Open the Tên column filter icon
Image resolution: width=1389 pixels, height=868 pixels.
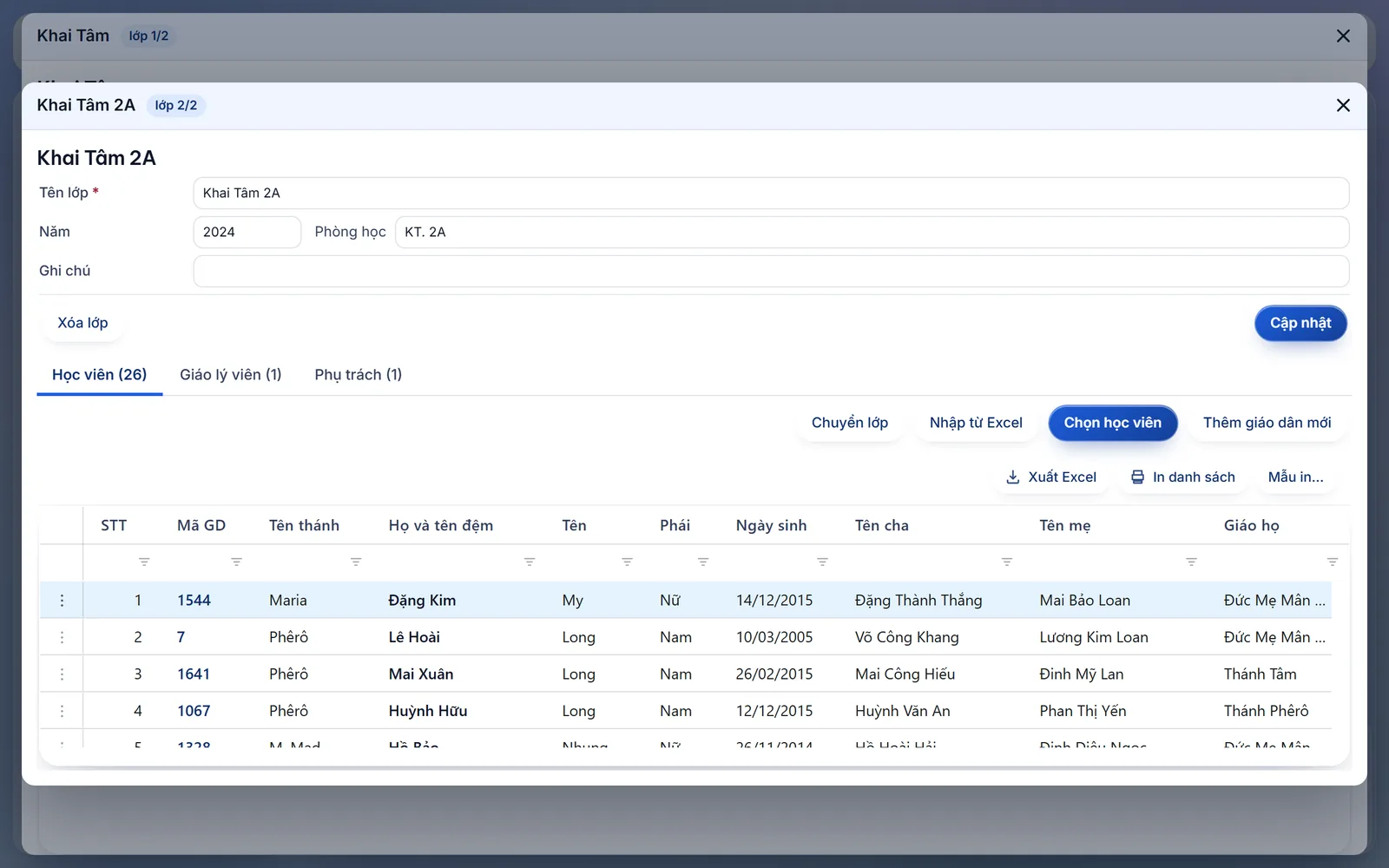tap(627, 562)
